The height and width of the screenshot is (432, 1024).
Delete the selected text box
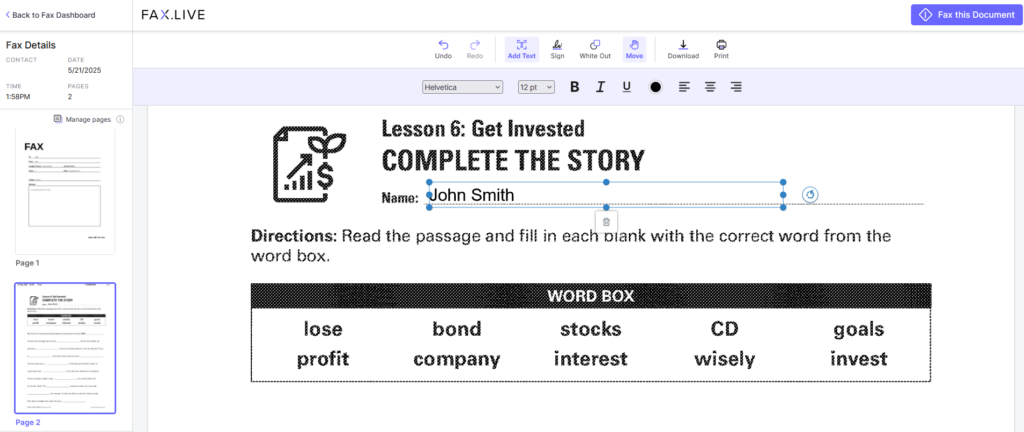[606, 222]
